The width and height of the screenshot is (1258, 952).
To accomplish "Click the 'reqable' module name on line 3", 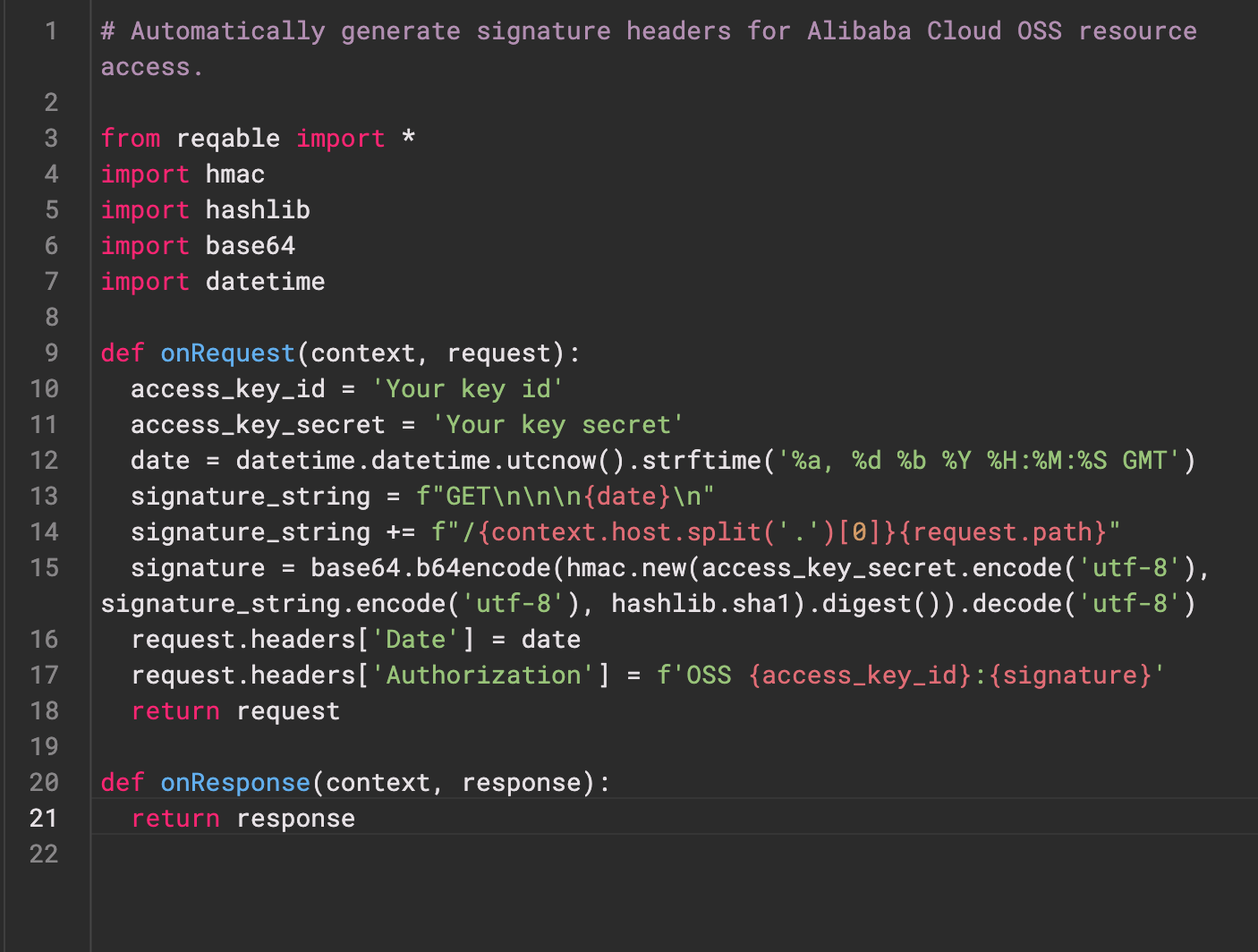I will click(228, 139).
